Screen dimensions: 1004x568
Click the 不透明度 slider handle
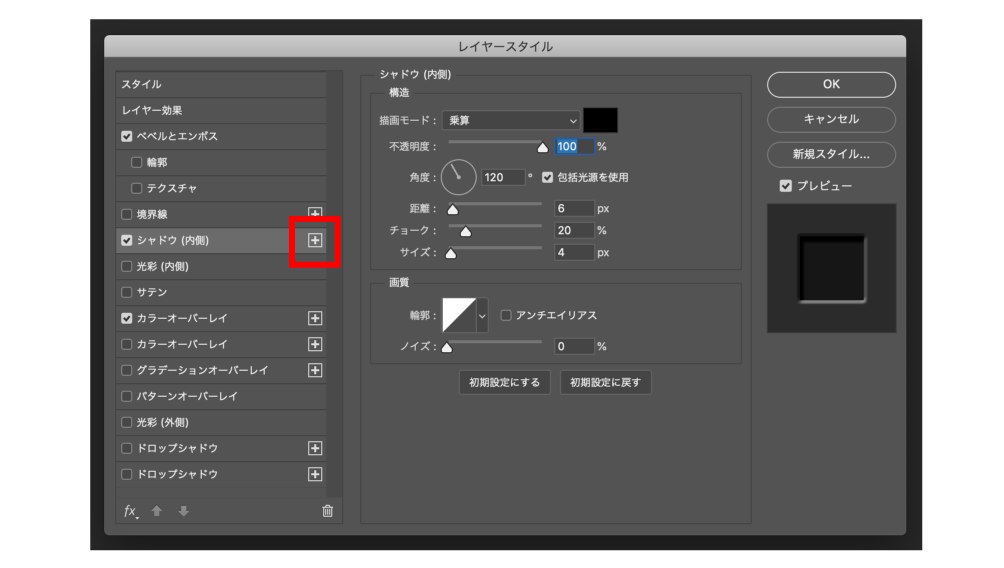click(x=542, y=147)
